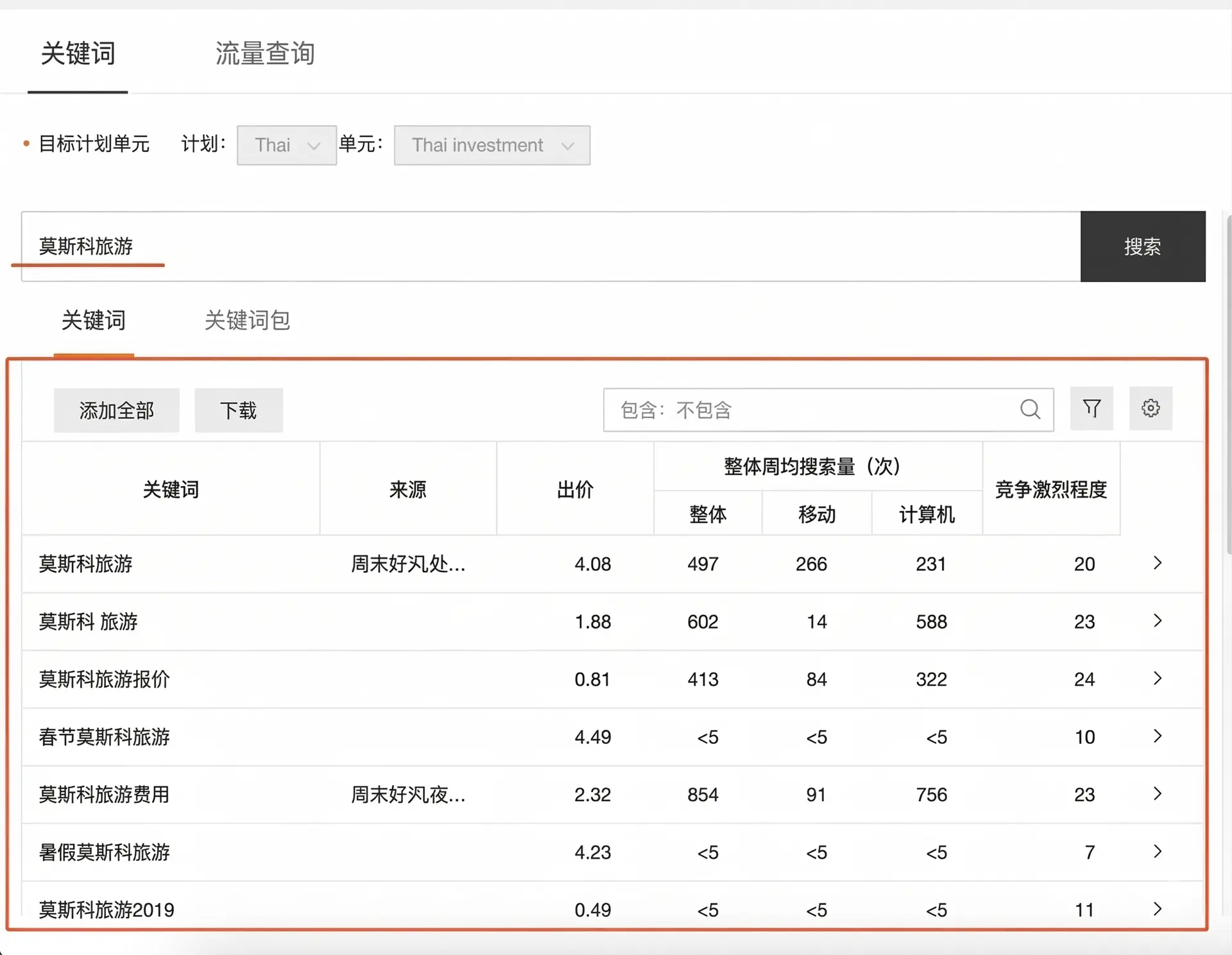The width and height of the screenshot is (1232, 955).
Task: Click the 竞争激烈程度 column header
Action: 1051,489
